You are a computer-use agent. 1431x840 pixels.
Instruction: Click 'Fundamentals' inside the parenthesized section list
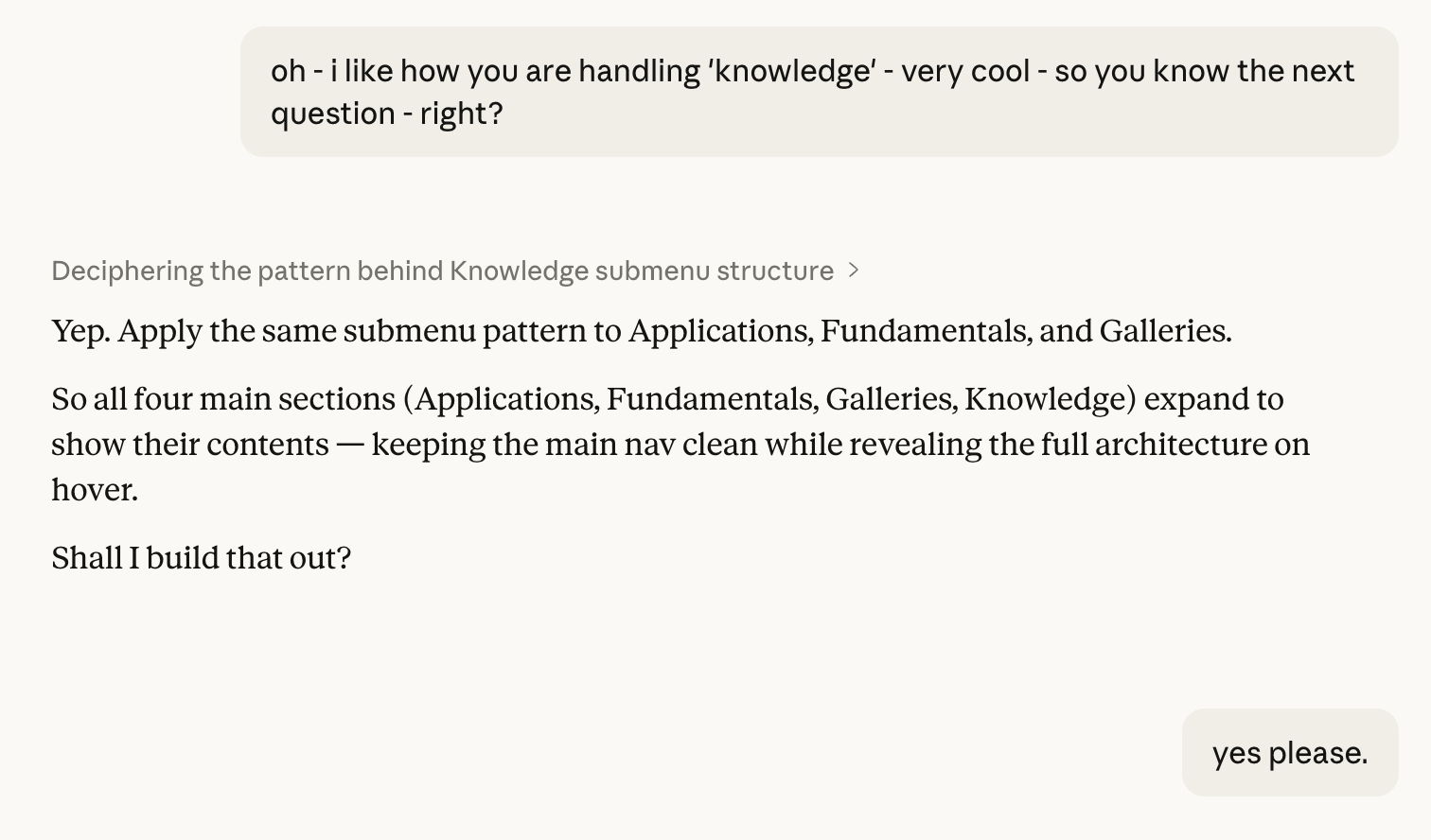click(x=712, y=399)
